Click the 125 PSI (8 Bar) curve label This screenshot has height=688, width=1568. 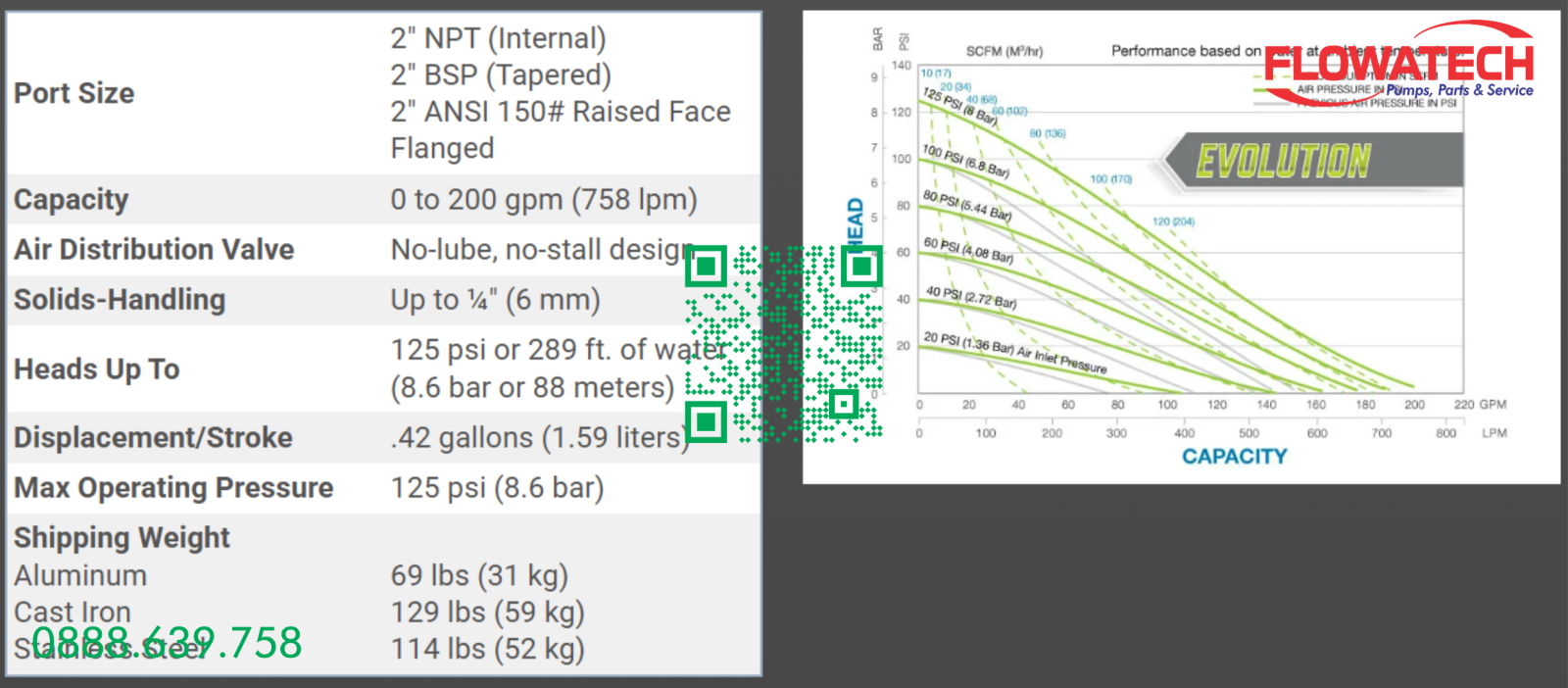[959, 105]
